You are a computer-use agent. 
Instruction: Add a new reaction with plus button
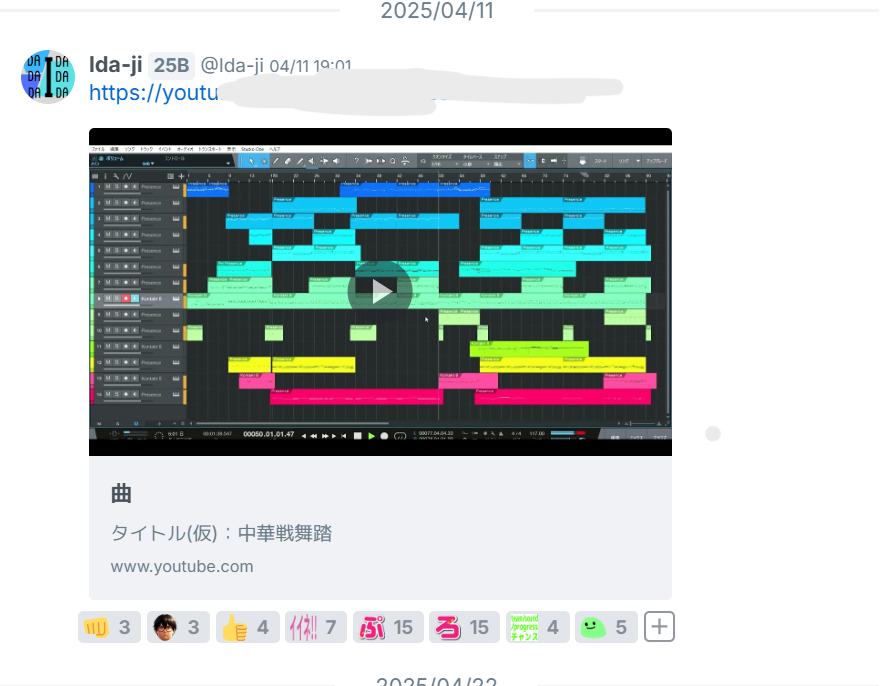coord(659,627)
